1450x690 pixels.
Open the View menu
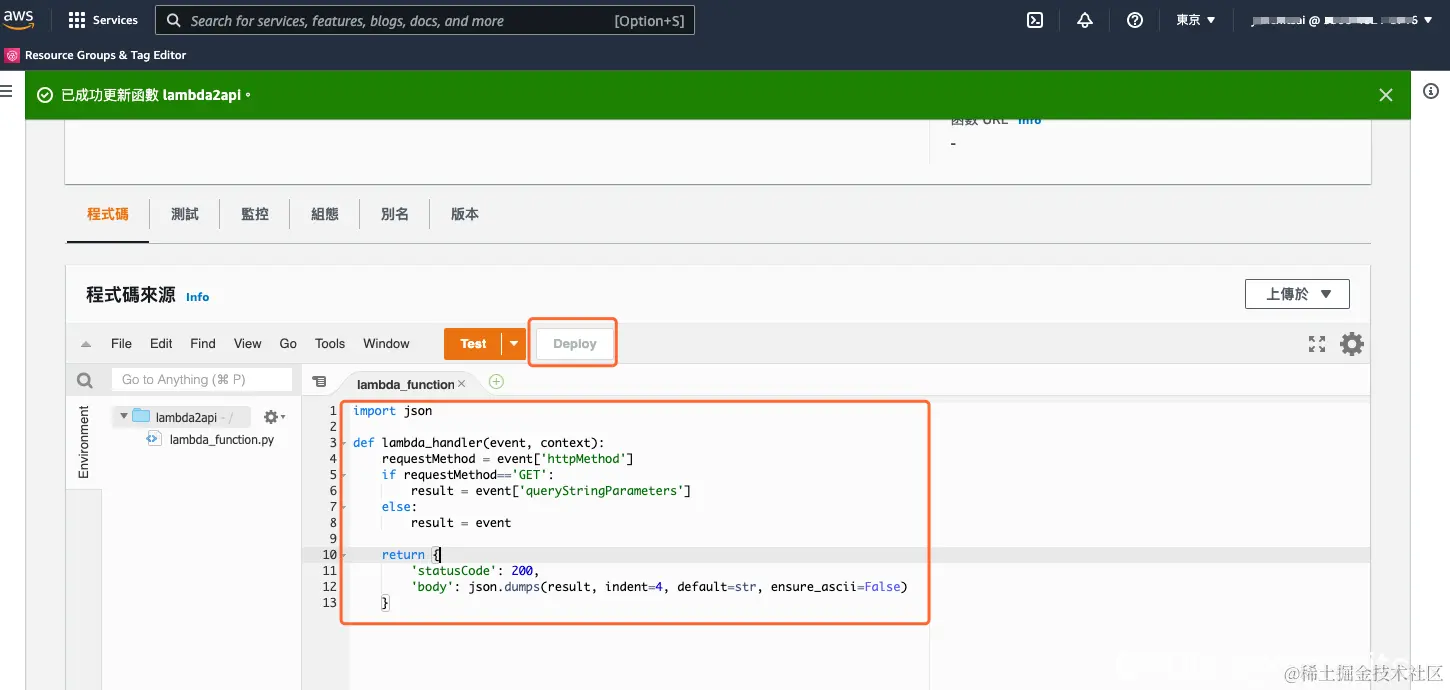pos(247,343)
